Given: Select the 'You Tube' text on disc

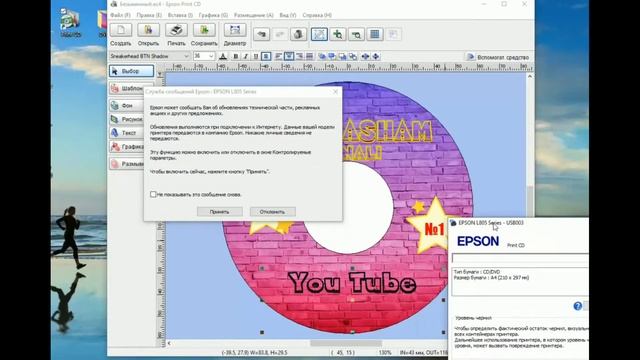Looking at the screenshot, I should (x=352, y=282).
